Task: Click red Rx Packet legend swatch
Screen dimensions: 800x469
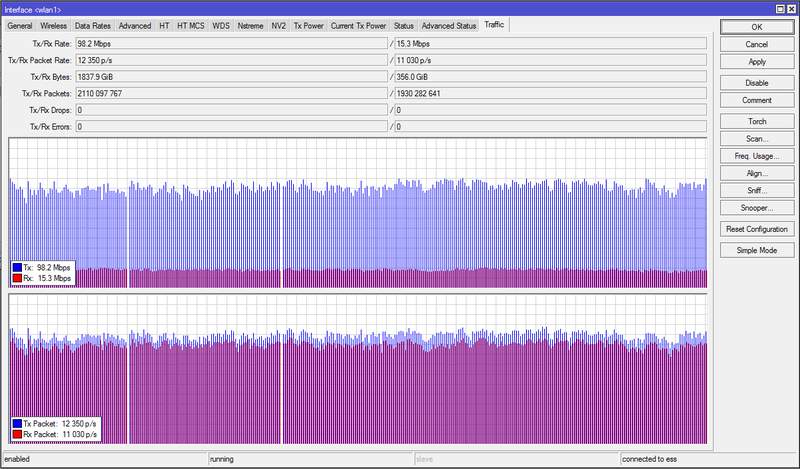Action: [x=17, y=434]
